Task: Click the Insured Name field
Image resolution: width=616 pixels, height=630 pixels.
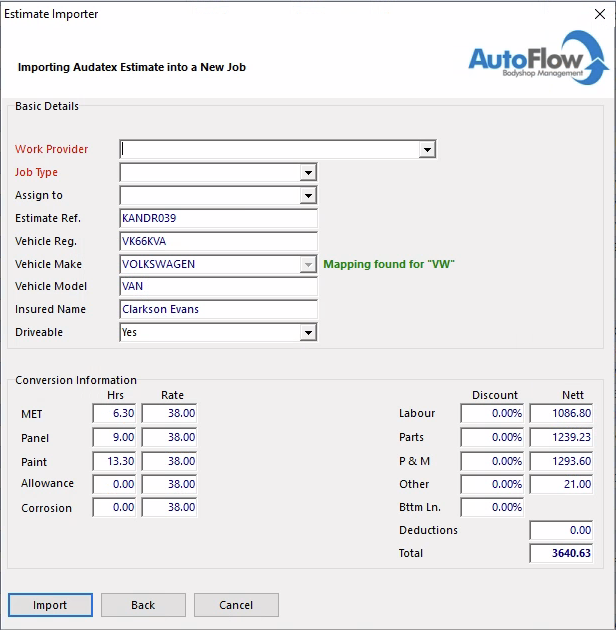Action: [x=218, y=310]
